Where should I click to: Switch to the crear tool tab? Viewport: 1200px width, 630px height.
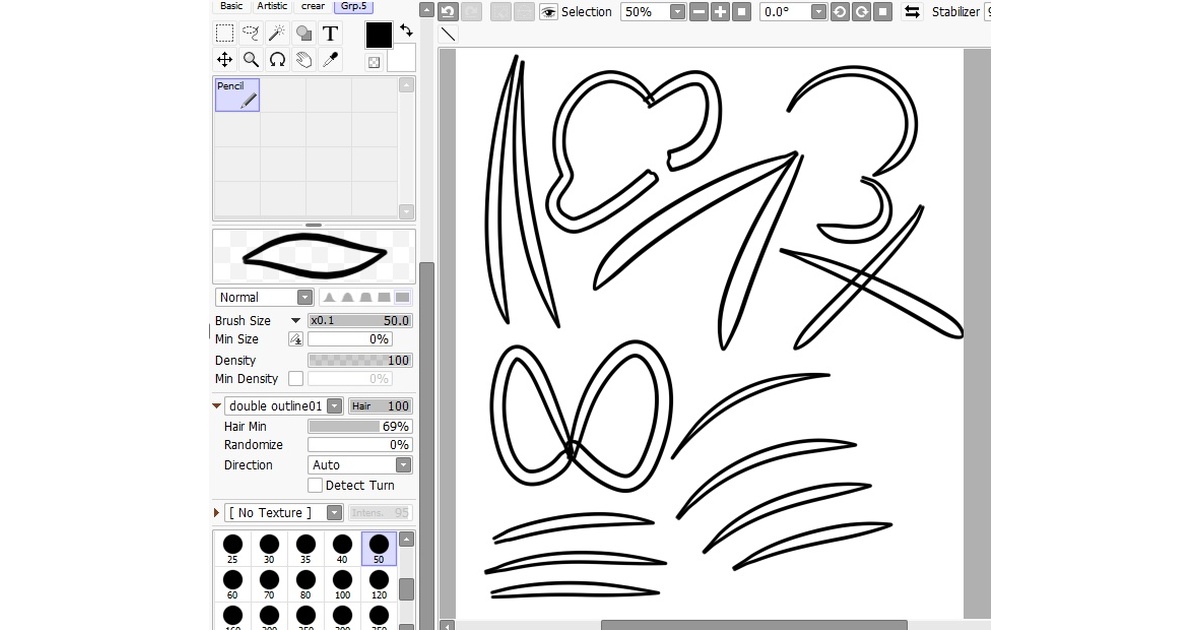click(313, 6)
